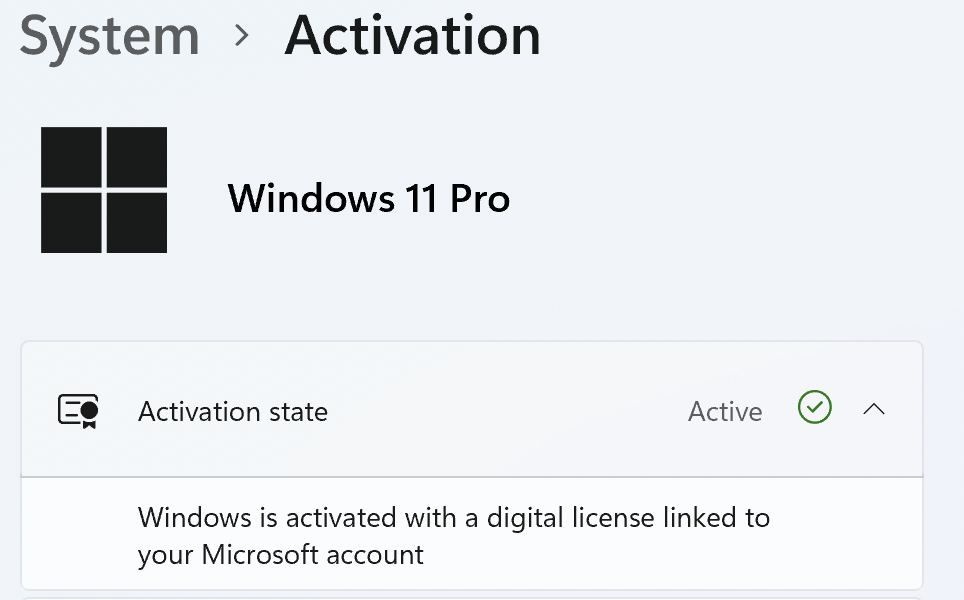Click bottom-left pane of Windows logo
Viewport: 964px width, 600px height.
tap(71, 223)
